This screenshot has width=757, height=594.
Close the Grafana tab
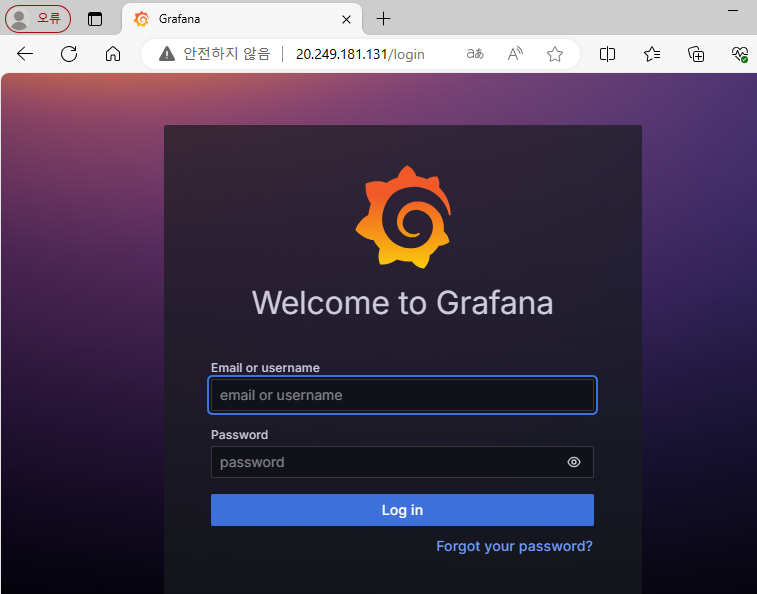pyautogui.click(x=346, y=19)
